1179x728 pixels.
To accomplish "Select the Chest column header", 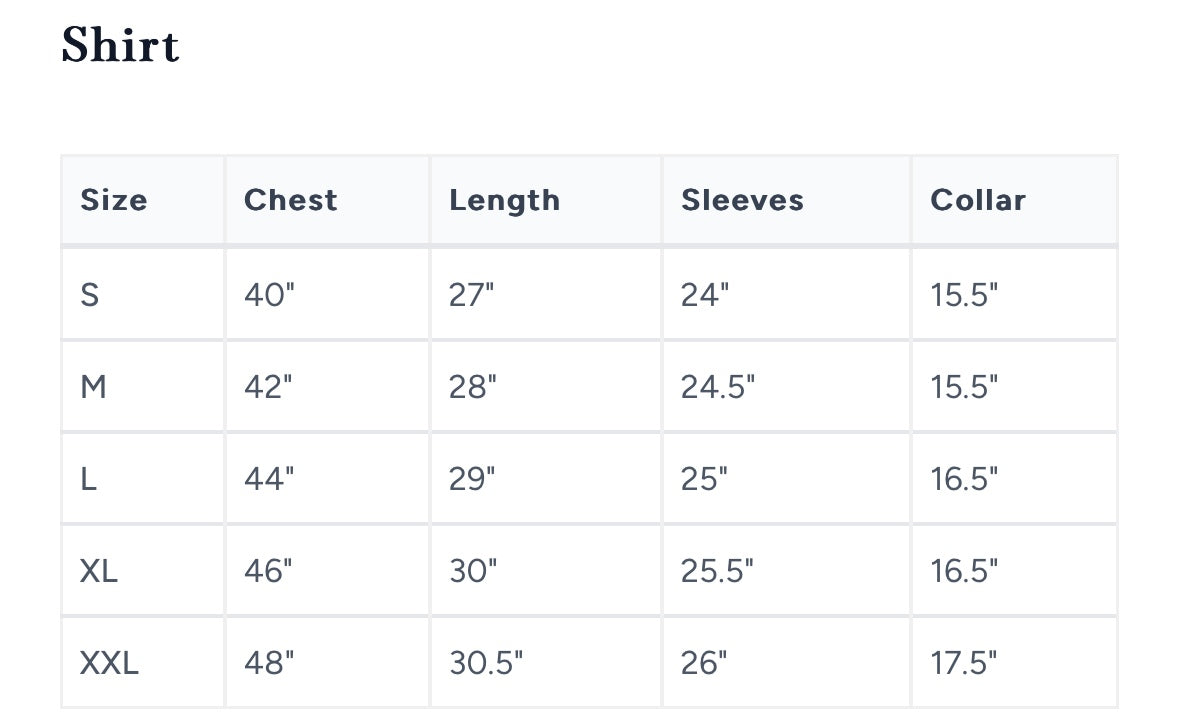I will click(291, 200).
